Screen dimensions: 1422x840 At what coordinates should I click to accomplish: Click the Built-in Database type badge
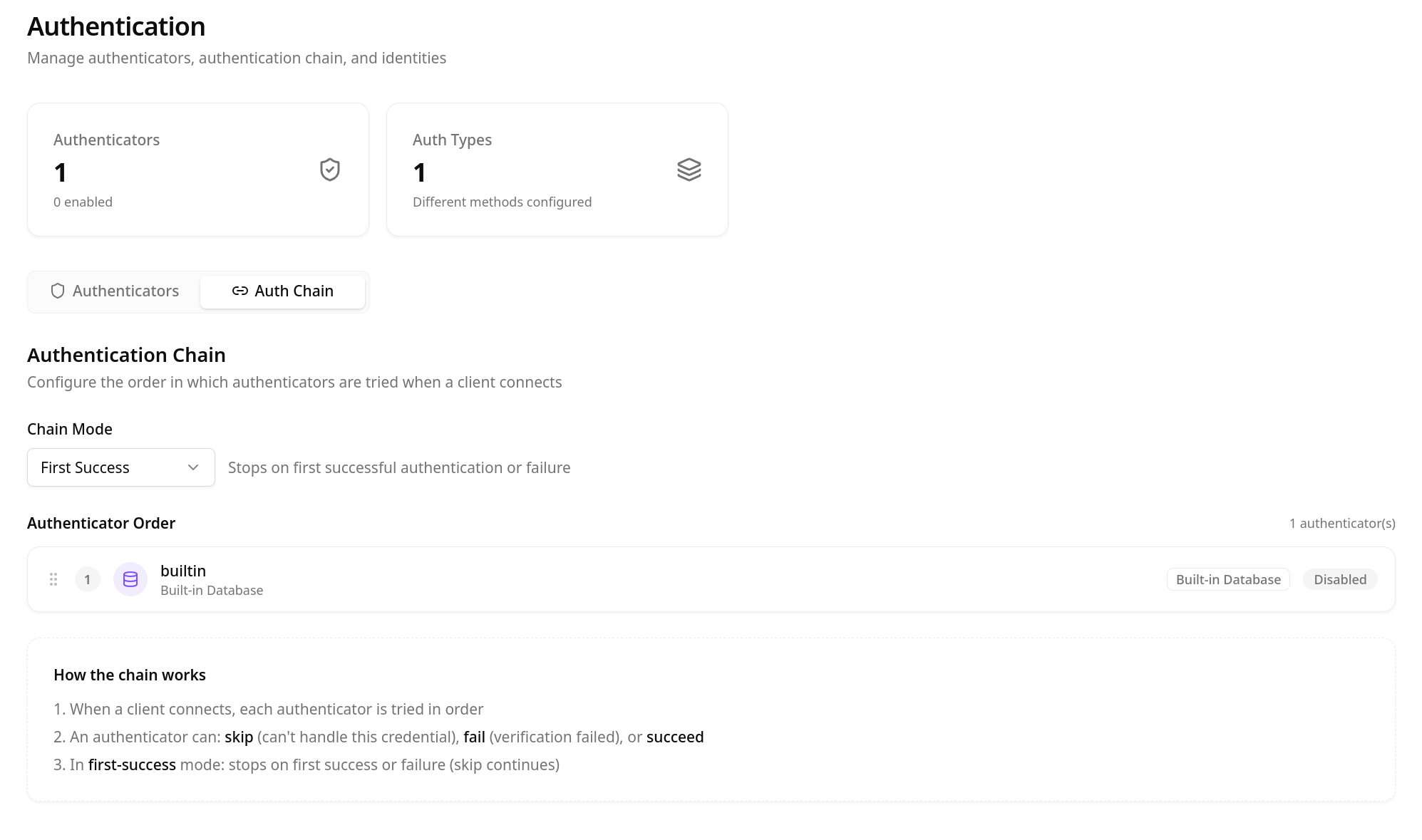coord(1227,579)
